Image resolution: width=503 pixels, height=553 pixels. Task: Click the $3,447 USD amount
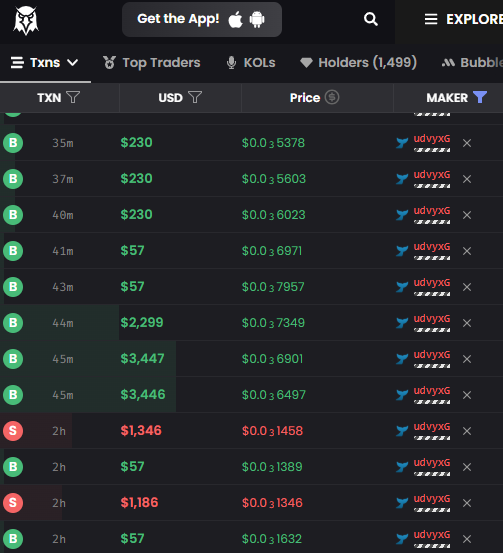143,358
